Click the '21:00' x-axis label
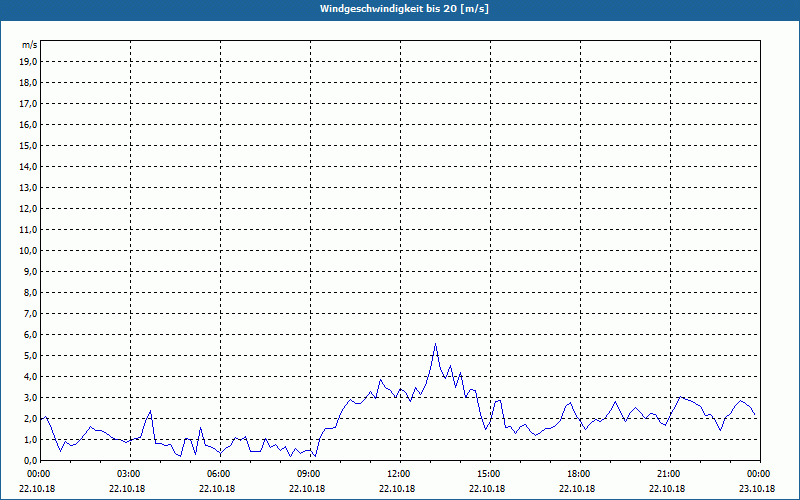800x500 pixels. point(670,474)
